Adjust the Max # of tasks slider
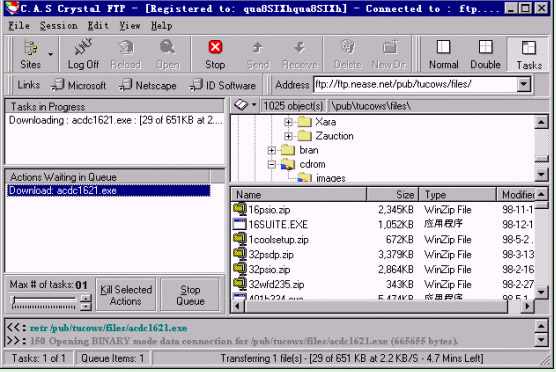This screenshot has height=372, width=556. point(43,303)
